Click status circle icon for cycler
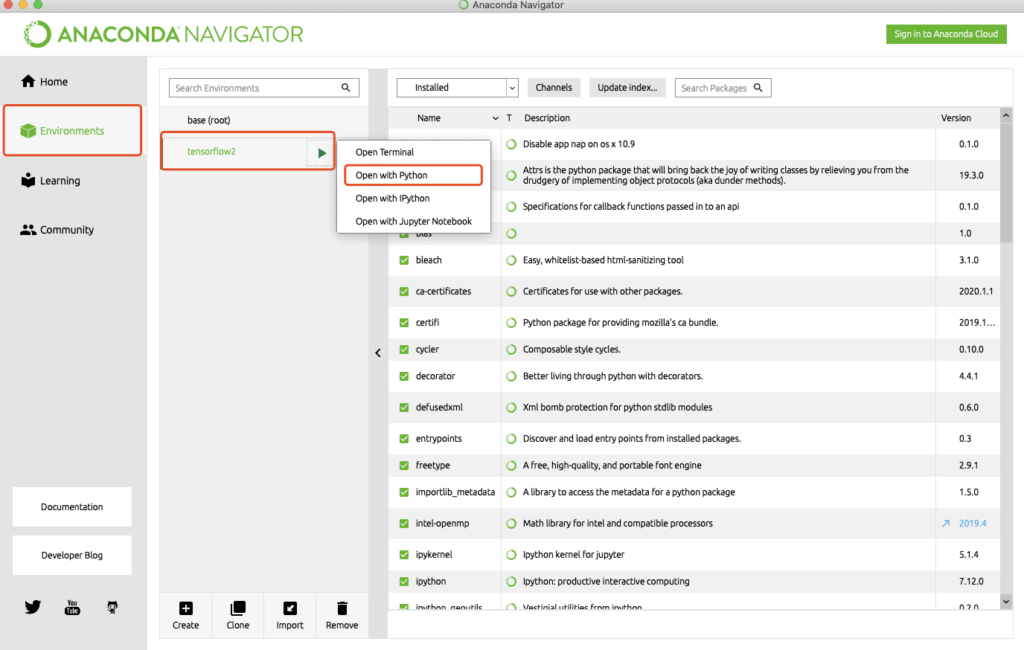 click(511, 349)
